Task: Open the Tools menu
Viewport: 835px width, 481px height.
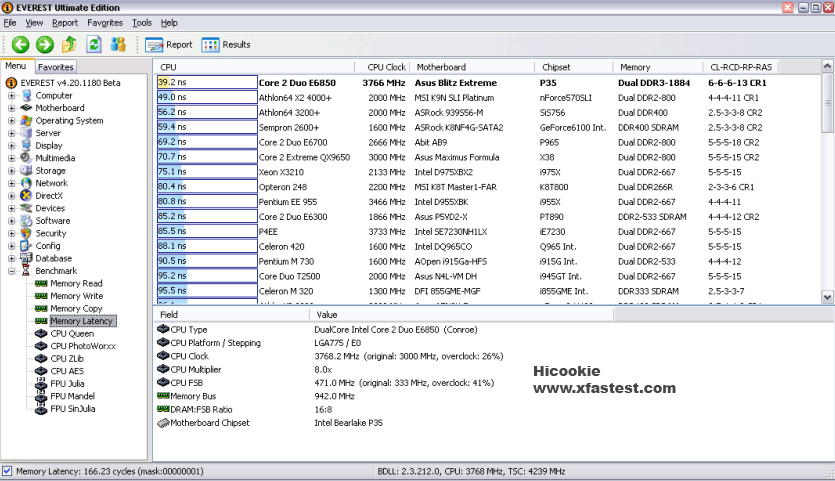Action: pyautogui.click(x=142, y=23)
